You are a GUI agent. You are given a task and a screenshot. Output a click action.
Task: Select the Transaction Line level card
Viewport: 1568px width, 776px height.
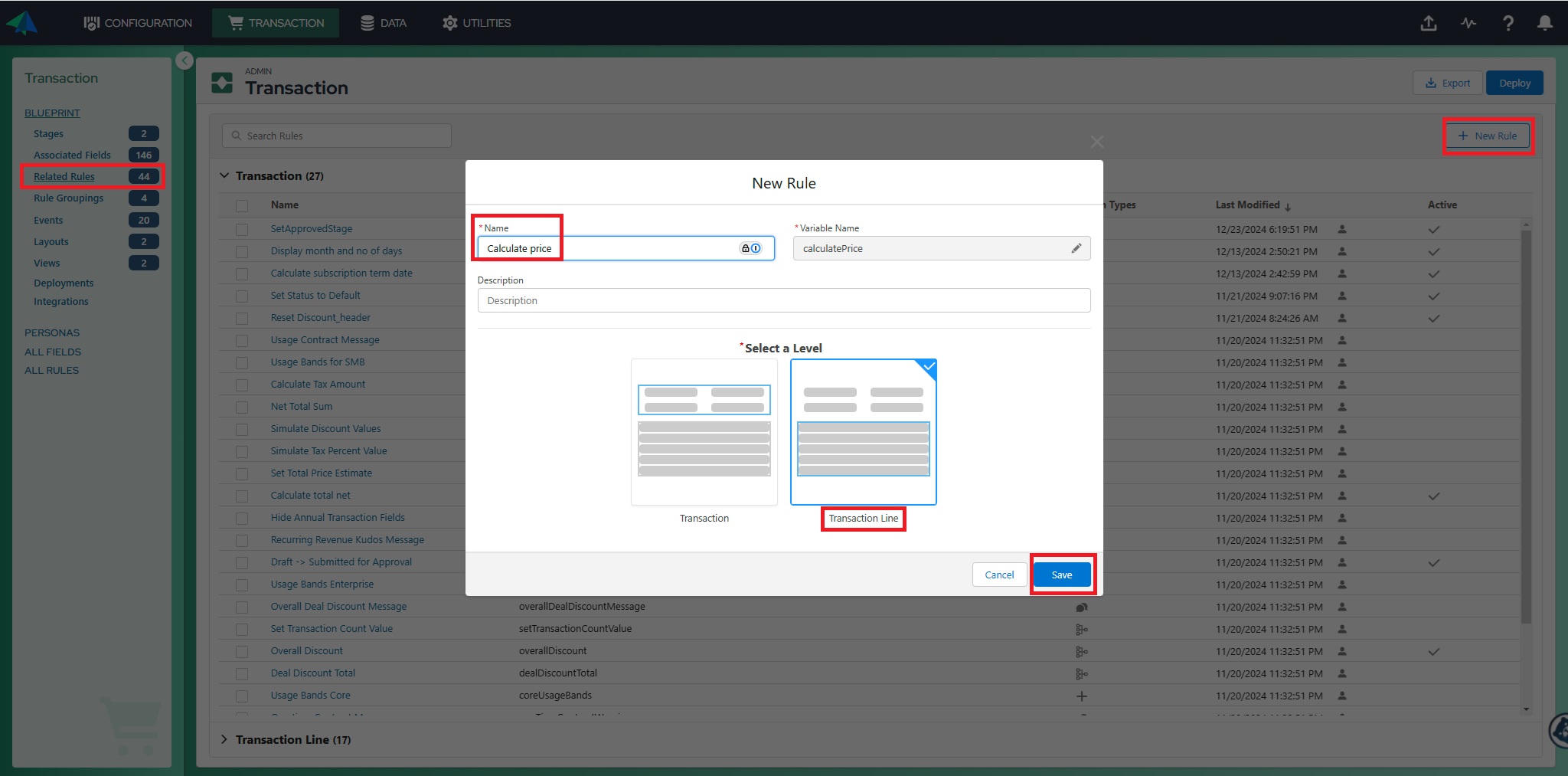click(x=864, y=432)
